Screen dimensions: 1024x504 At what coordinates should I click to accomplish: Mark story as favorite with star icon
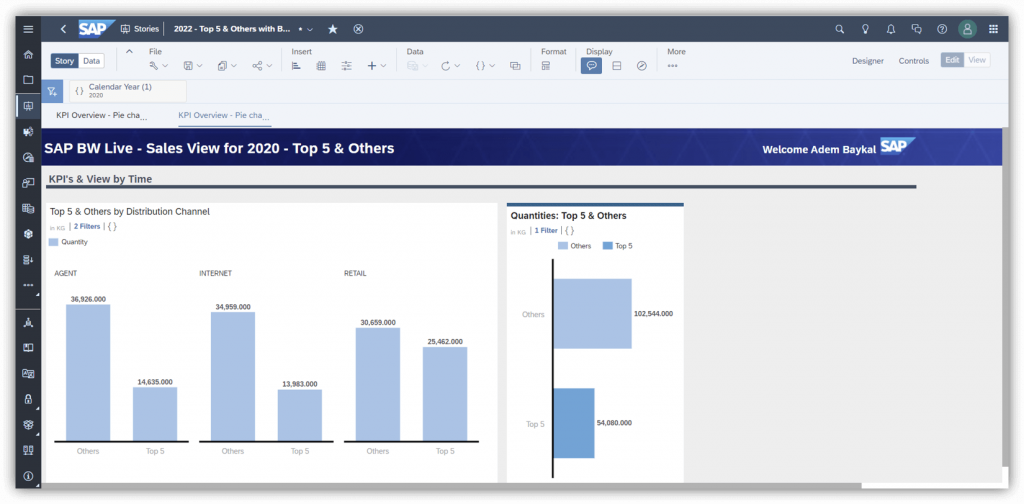click(332, 29)
